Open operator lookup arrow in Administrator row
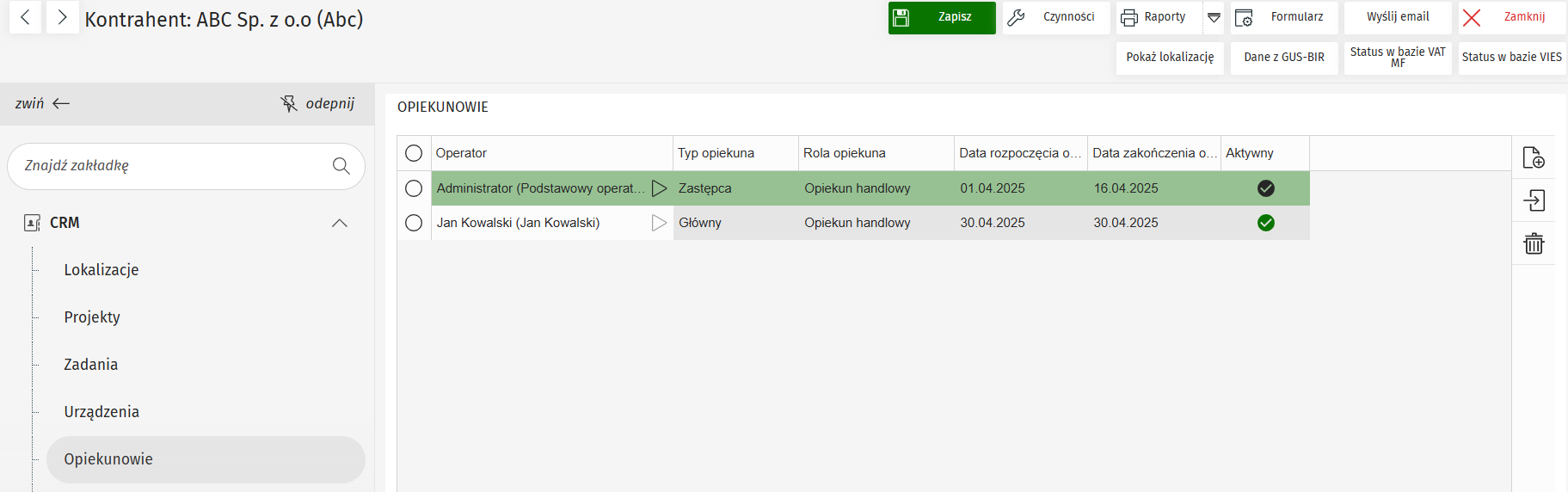Image resolution: width=1568 pixels, height=492 pixels. [x=659, y=188]
